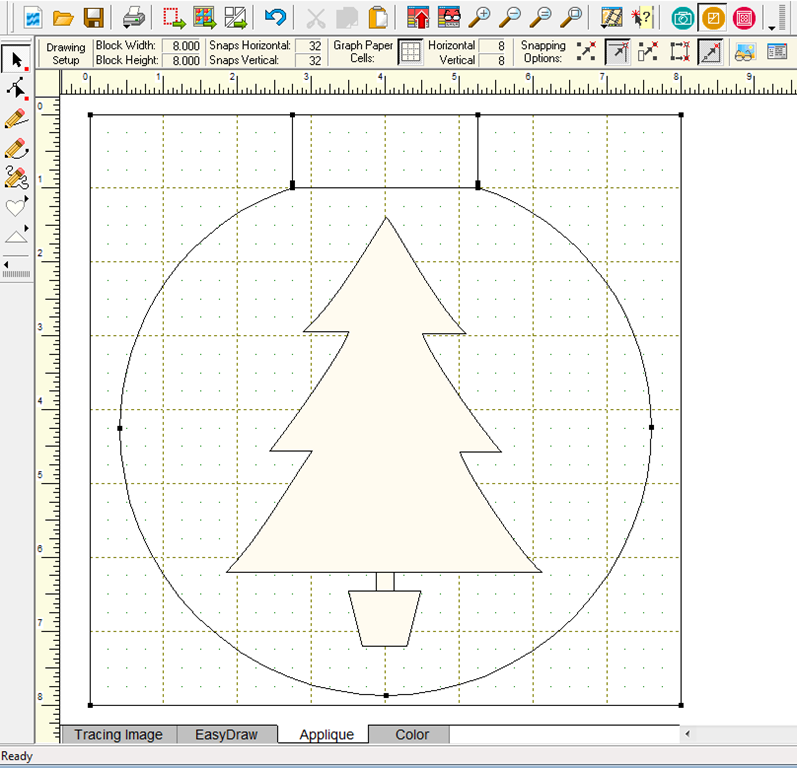Viewport: 797px width, 768px height.
Task: Click the Snaps Vertical field
Action: [309, 60]
